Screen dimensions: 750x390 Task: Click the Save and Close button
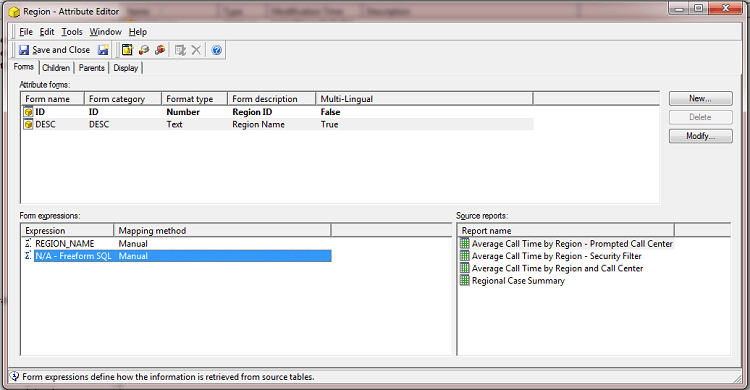point(54,50)
